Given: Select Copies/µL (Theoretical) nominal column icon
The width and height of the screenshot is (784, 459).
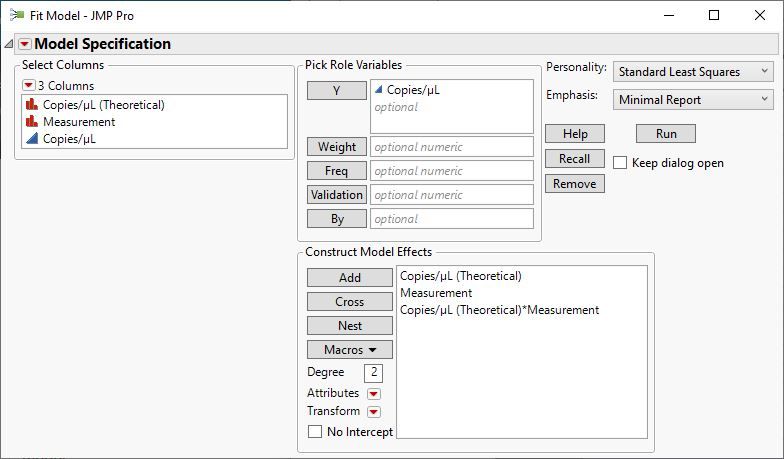Looking at the screenshot, I should 31,105.
